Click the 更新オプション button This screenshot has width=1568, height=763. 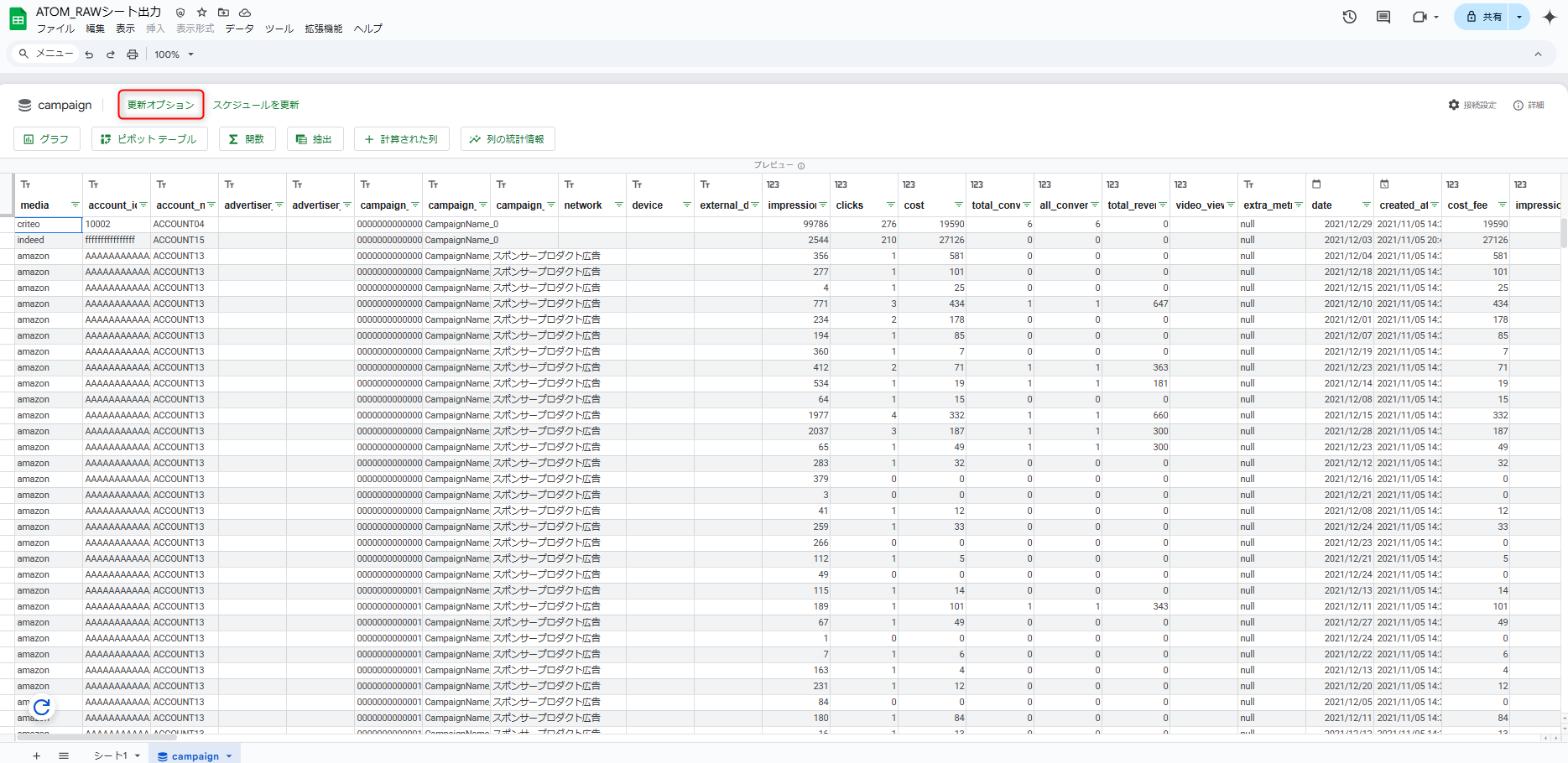click(160, 105)
